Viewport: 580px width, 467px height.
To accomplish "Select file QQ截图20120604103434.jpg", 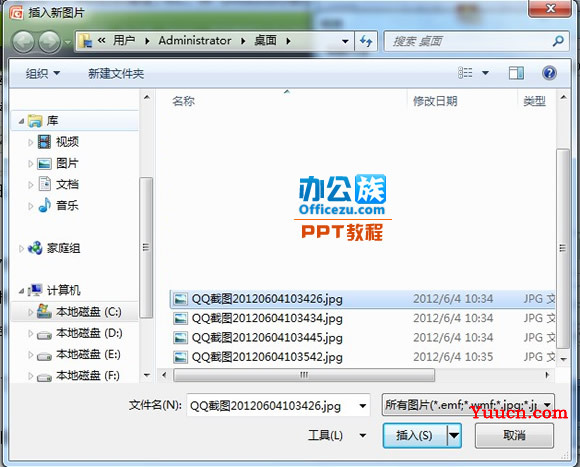I will click(x=267, y=318).
